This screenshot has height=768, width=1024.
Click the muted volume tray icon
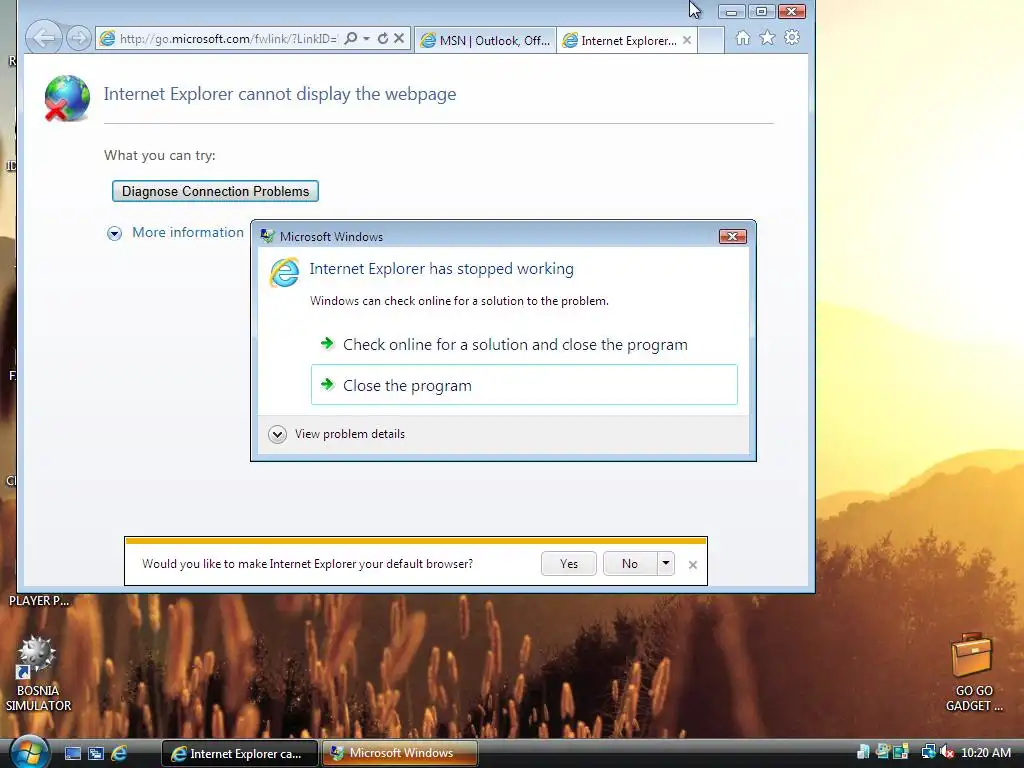(x=946, y=752)
